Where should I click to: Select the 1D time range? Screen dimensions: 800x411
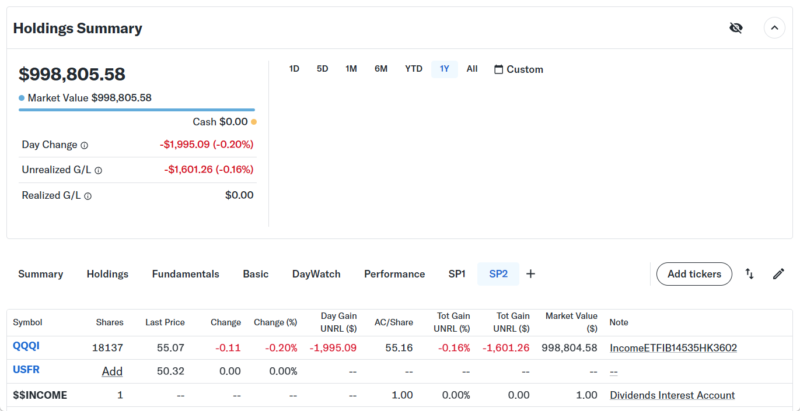(x=294, y=69)
